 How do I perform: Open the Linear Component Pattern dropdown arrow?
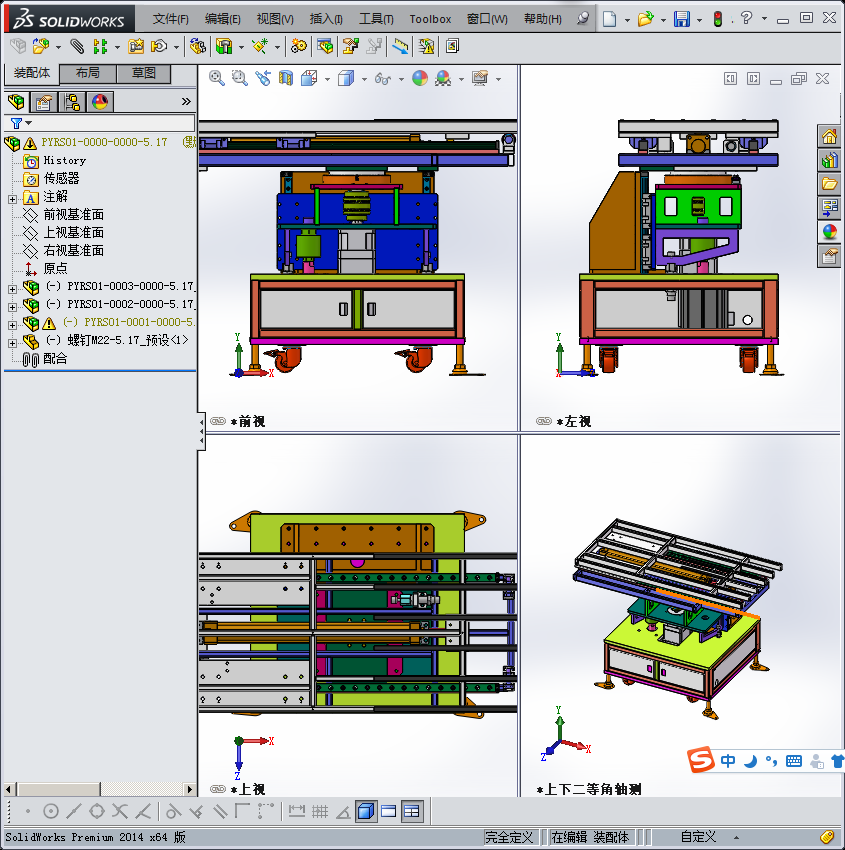coord(117,48)
